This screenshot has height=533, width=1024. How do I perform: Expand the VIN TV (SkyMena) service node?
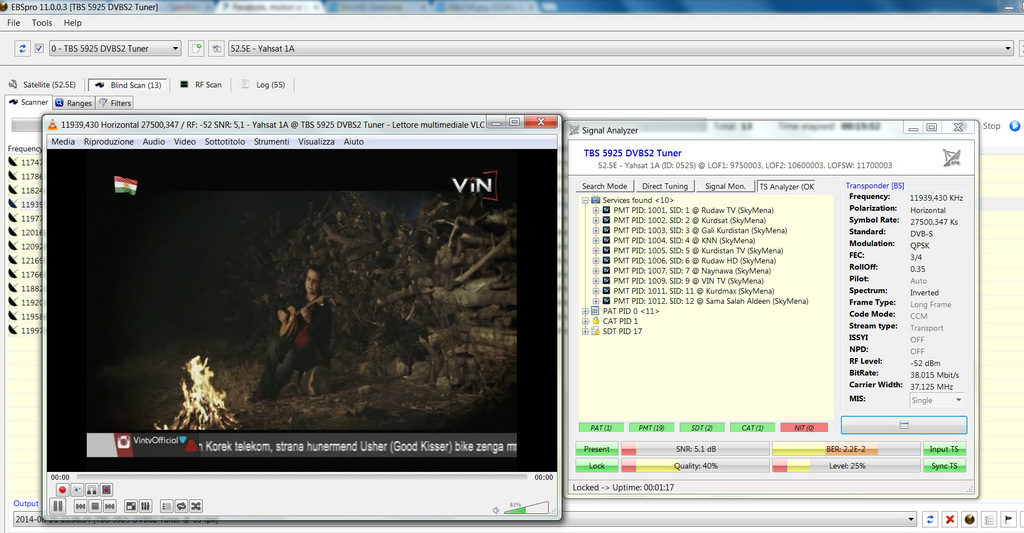click(596, 281)
